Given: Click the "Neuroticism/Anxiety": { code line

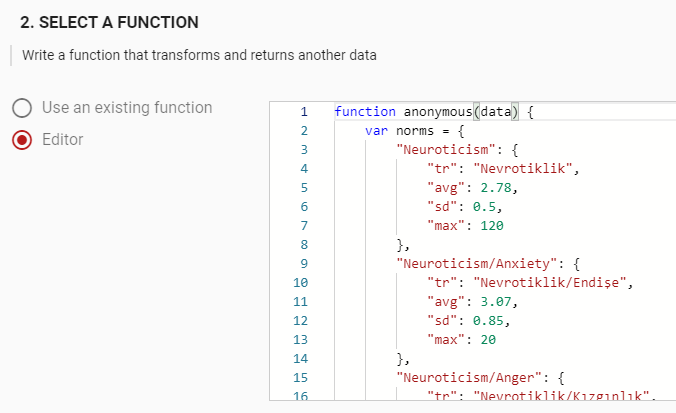Looking at the screenshot, I should (x=488, y=264).
